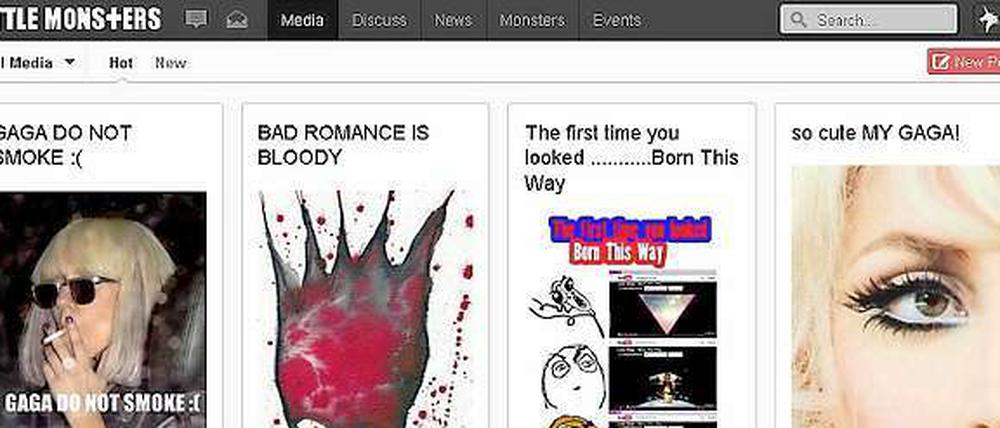Show Hot media posts
1000x428 pixels.
coord(121,63)
